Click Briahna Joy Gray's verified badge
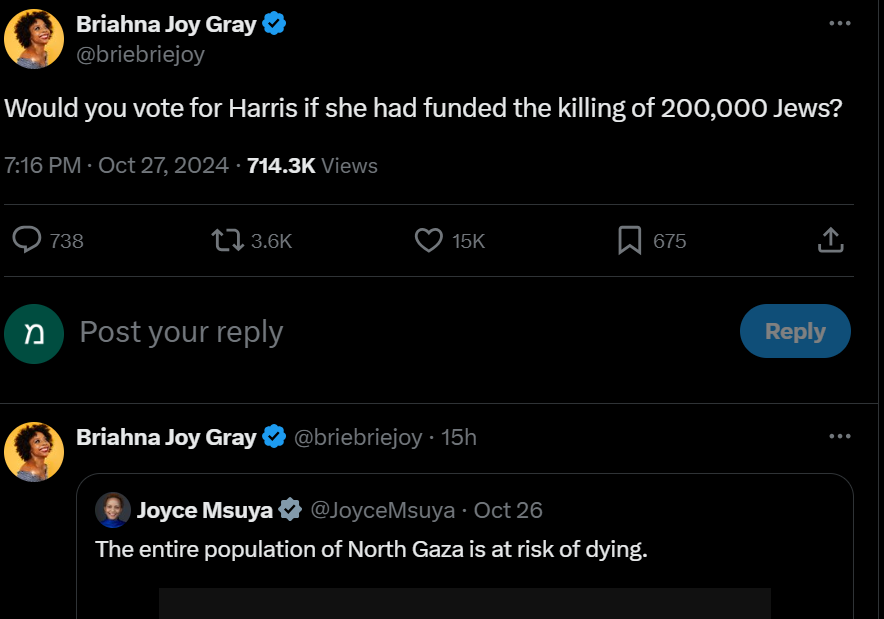884x619 pixels. pyautogui.click(x=274, y=25)
